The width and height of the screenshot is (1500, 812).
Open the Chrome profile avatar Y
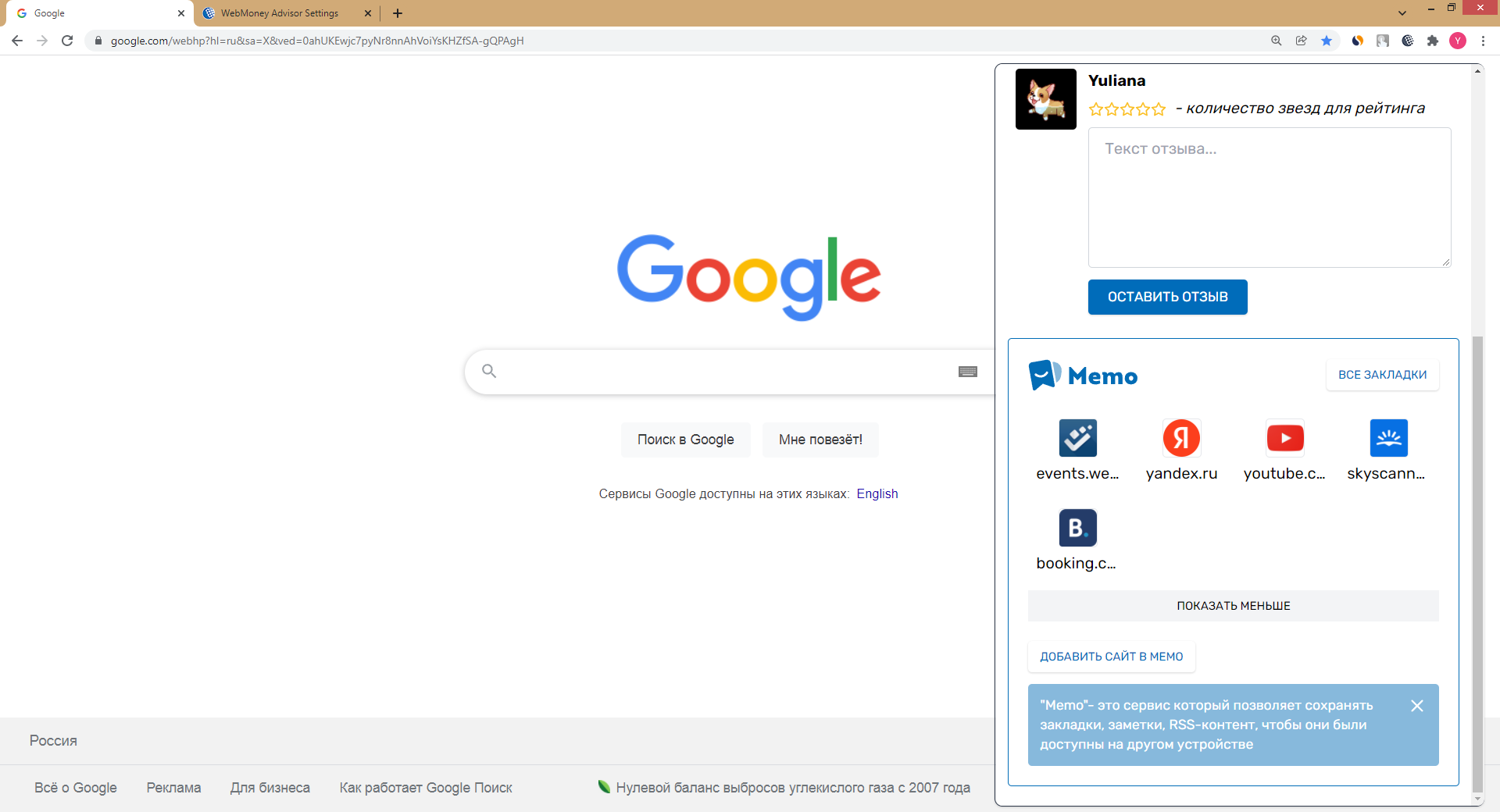(1458, 41)
